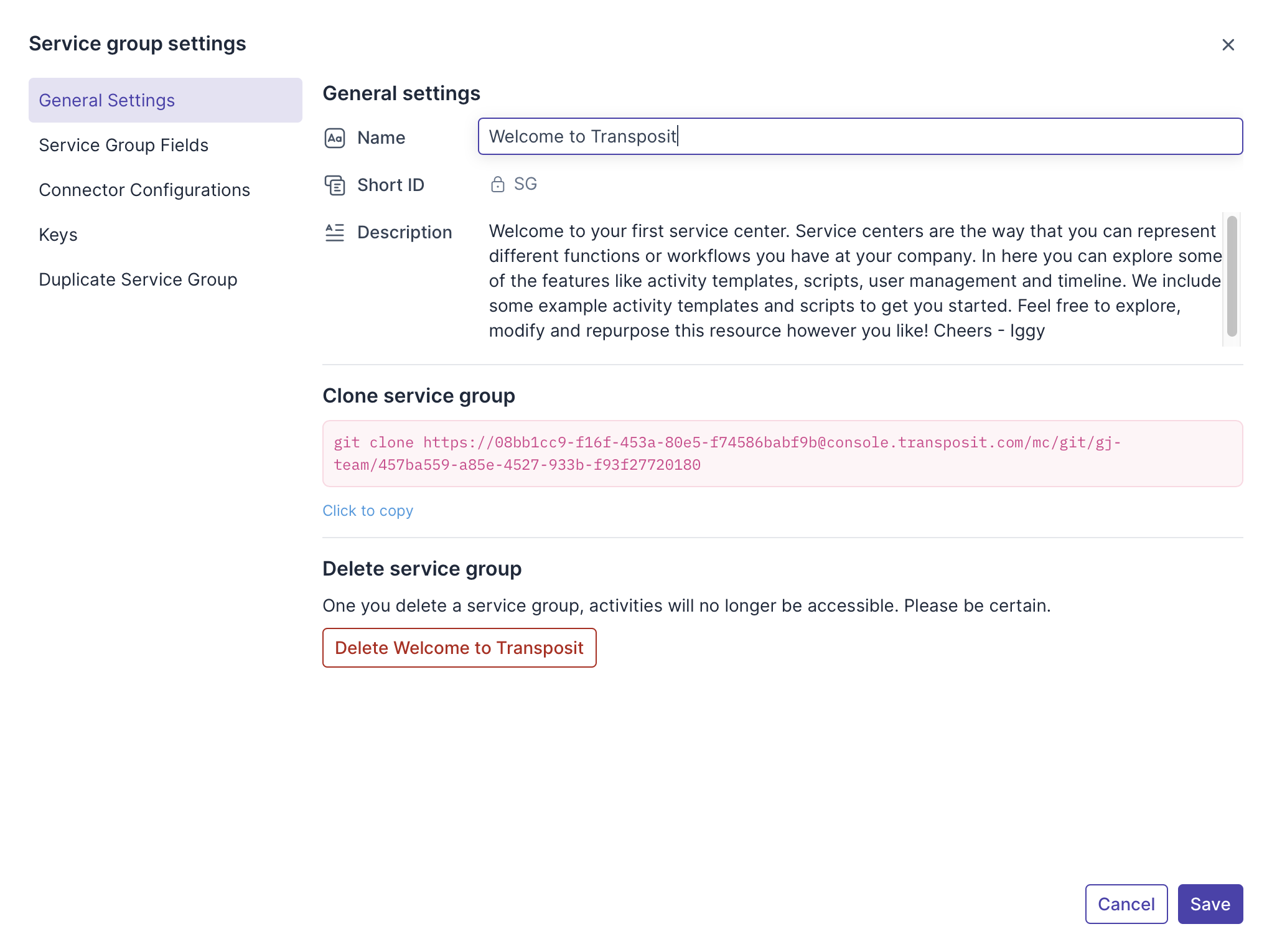Click the Cancel button
The height and width of the screenshot is (952, 1272).
[1125, 903]
